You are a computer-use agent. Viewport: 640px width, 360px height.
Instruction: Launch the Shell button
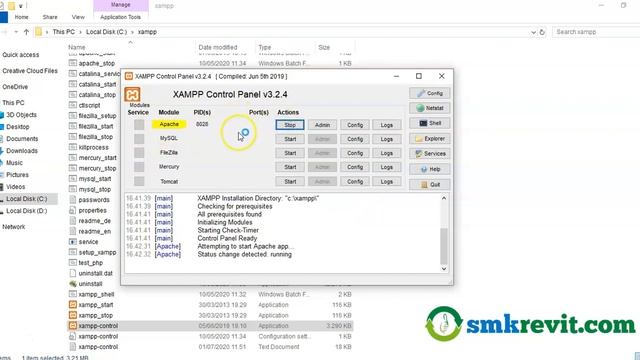430,123
